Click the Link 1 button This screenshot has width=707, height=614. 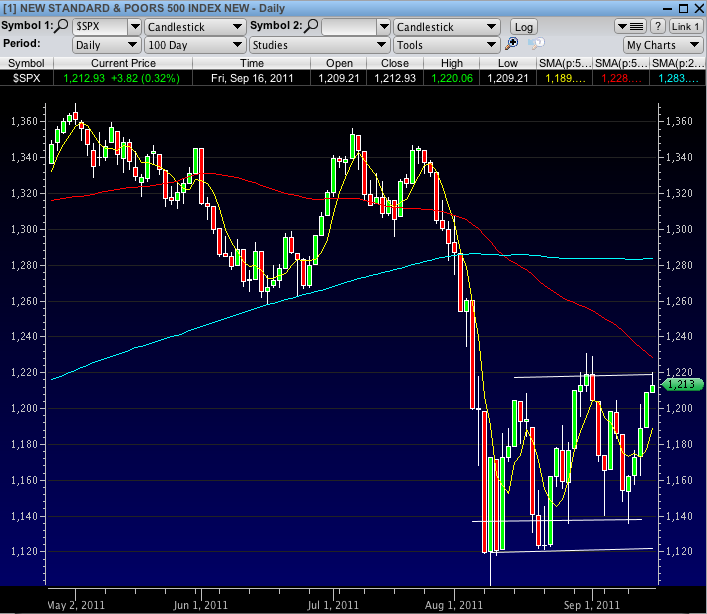[685, 26]
